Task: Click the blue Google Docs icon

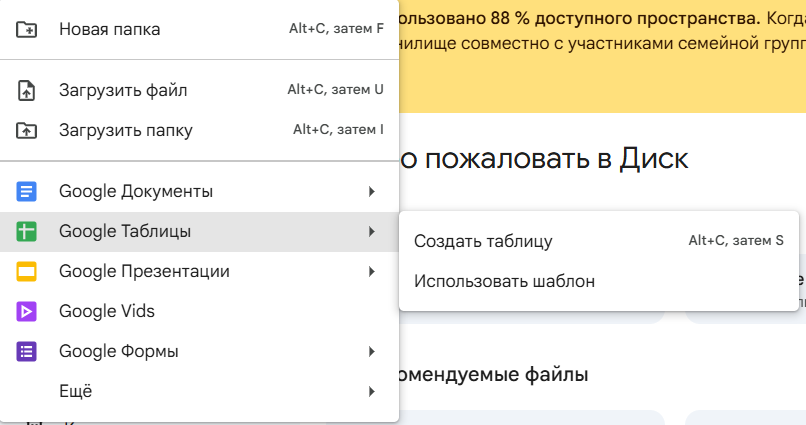Action: point(26,191)
